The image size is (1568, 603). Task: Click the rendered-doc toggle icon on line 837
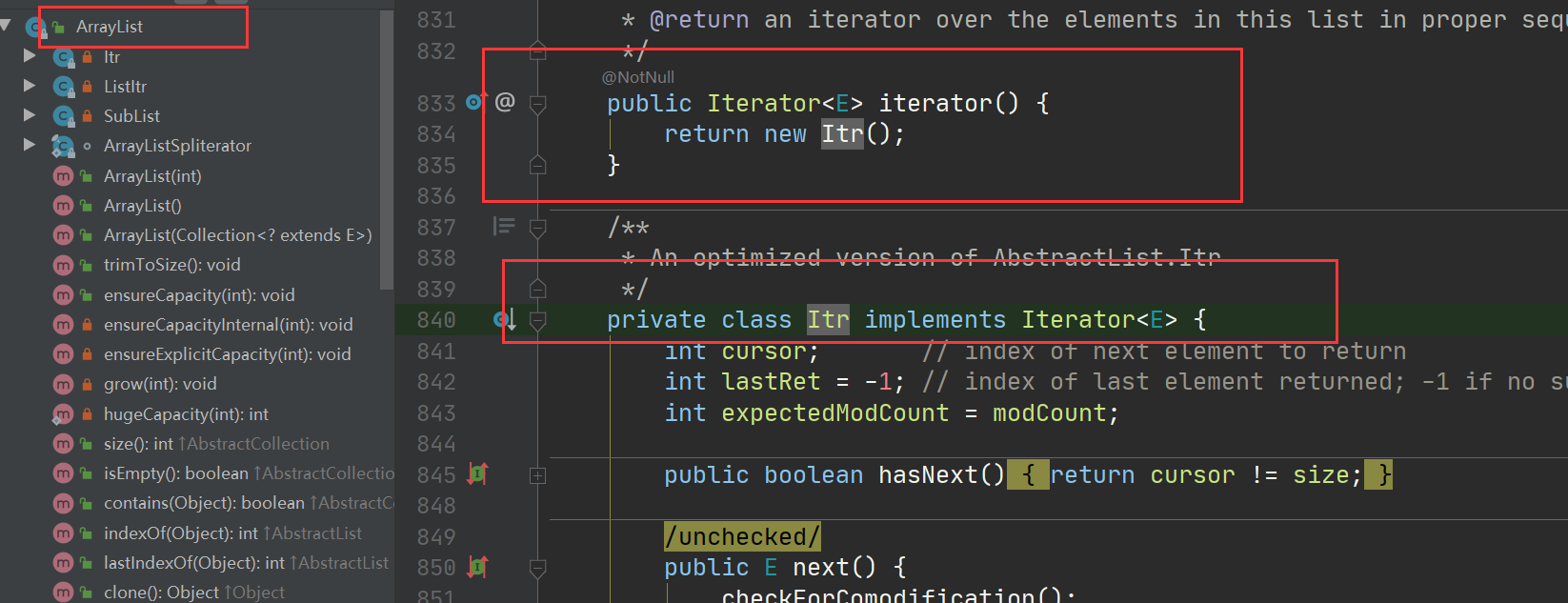pyautogui.click(x=503, y=226)
